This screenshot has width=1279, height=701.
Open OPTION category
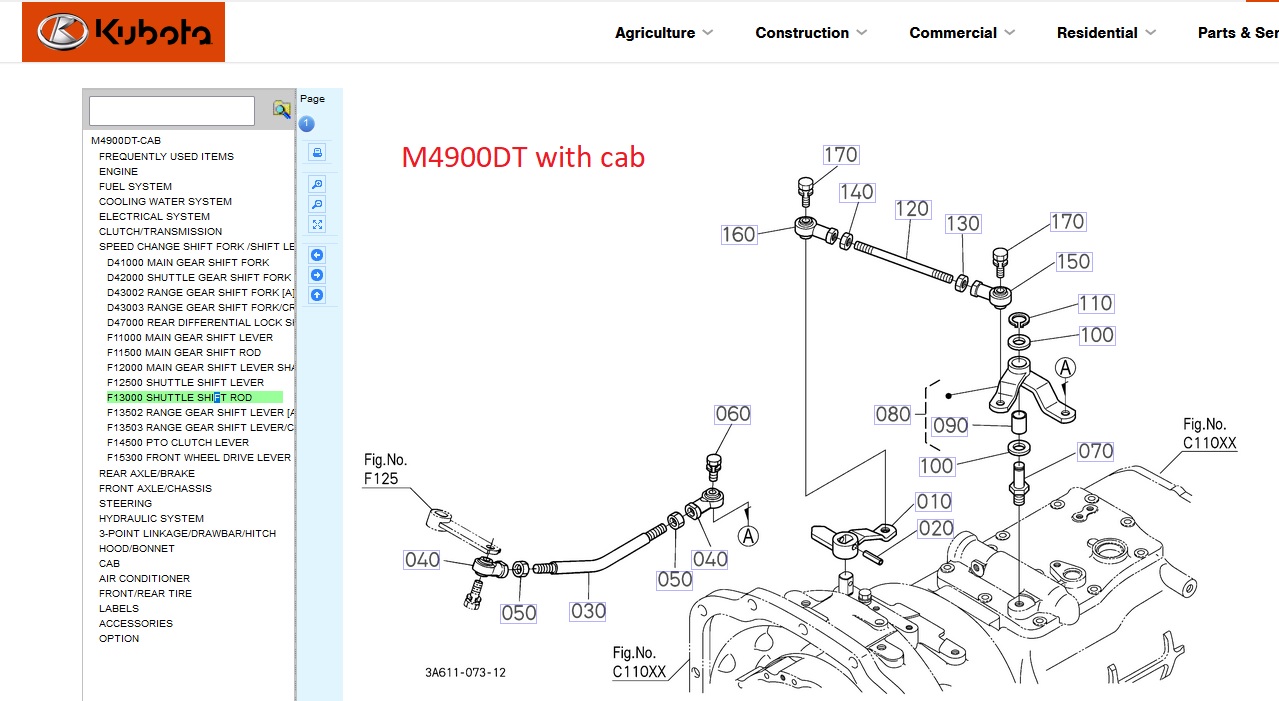coord(119,638)
